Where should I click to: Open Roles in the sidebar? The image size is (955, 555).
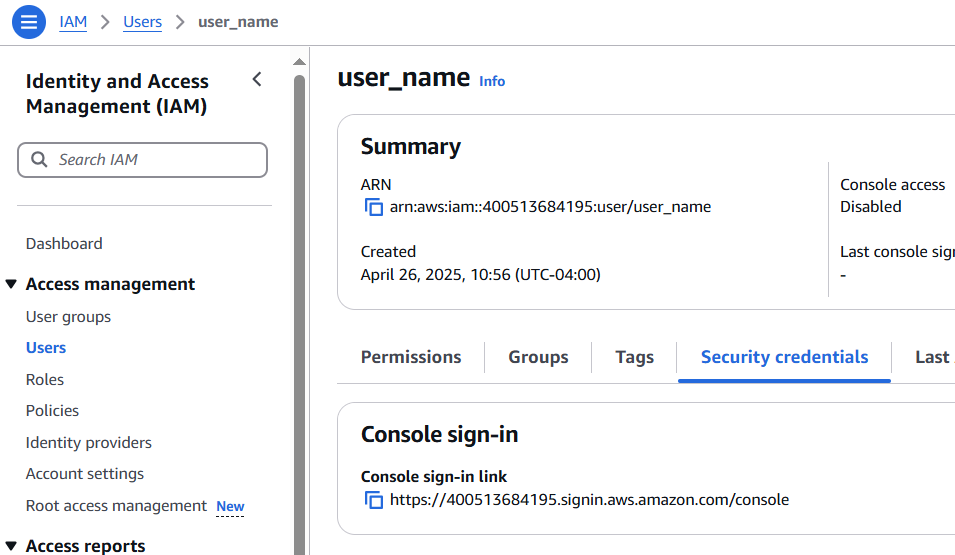coord(45,380)
